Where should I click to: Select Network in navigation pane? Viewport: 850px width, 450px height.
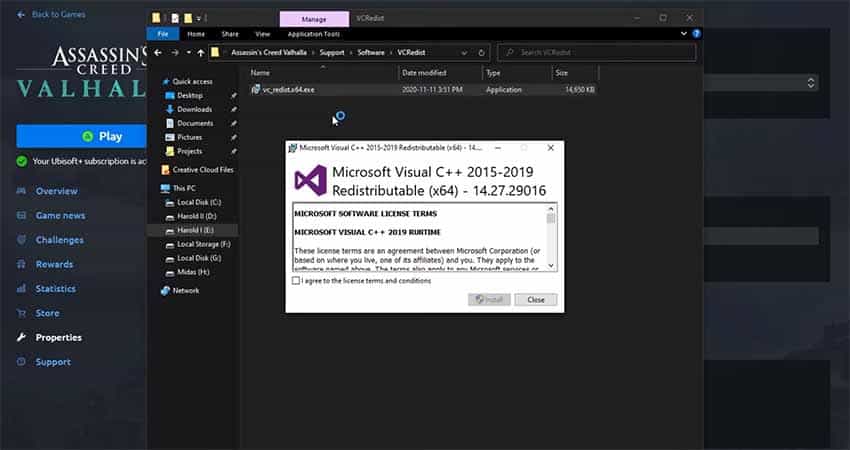click(186, 291)
